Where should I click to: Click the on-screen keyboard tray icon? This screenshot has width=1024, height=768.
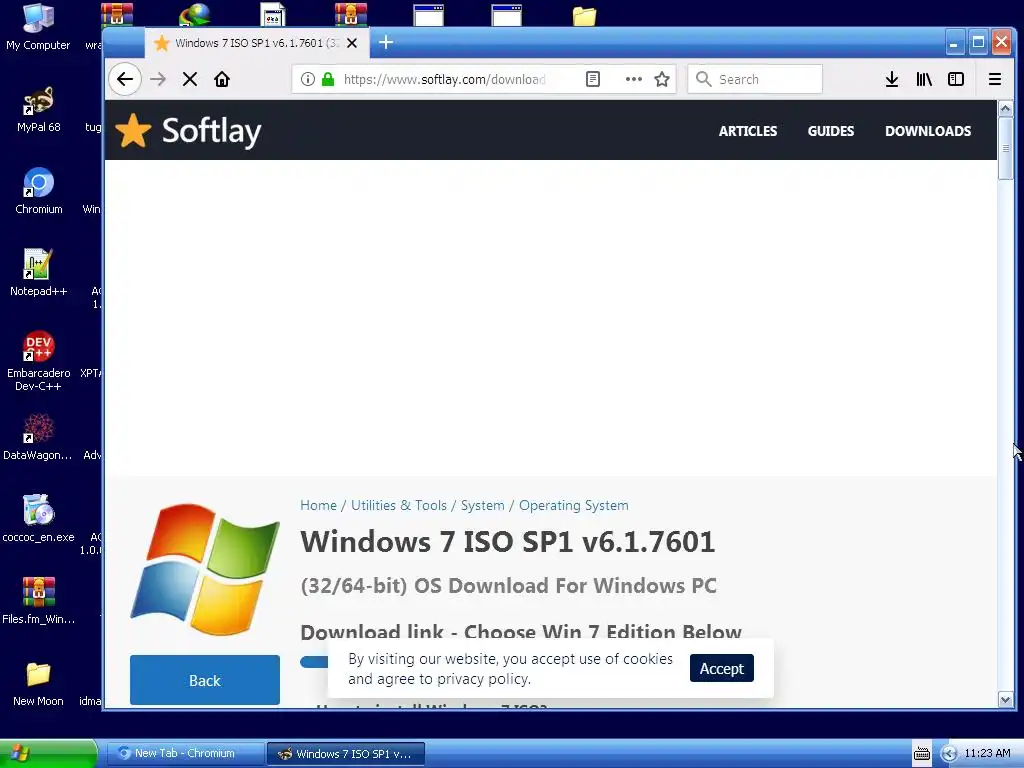[x=921, y=754]
